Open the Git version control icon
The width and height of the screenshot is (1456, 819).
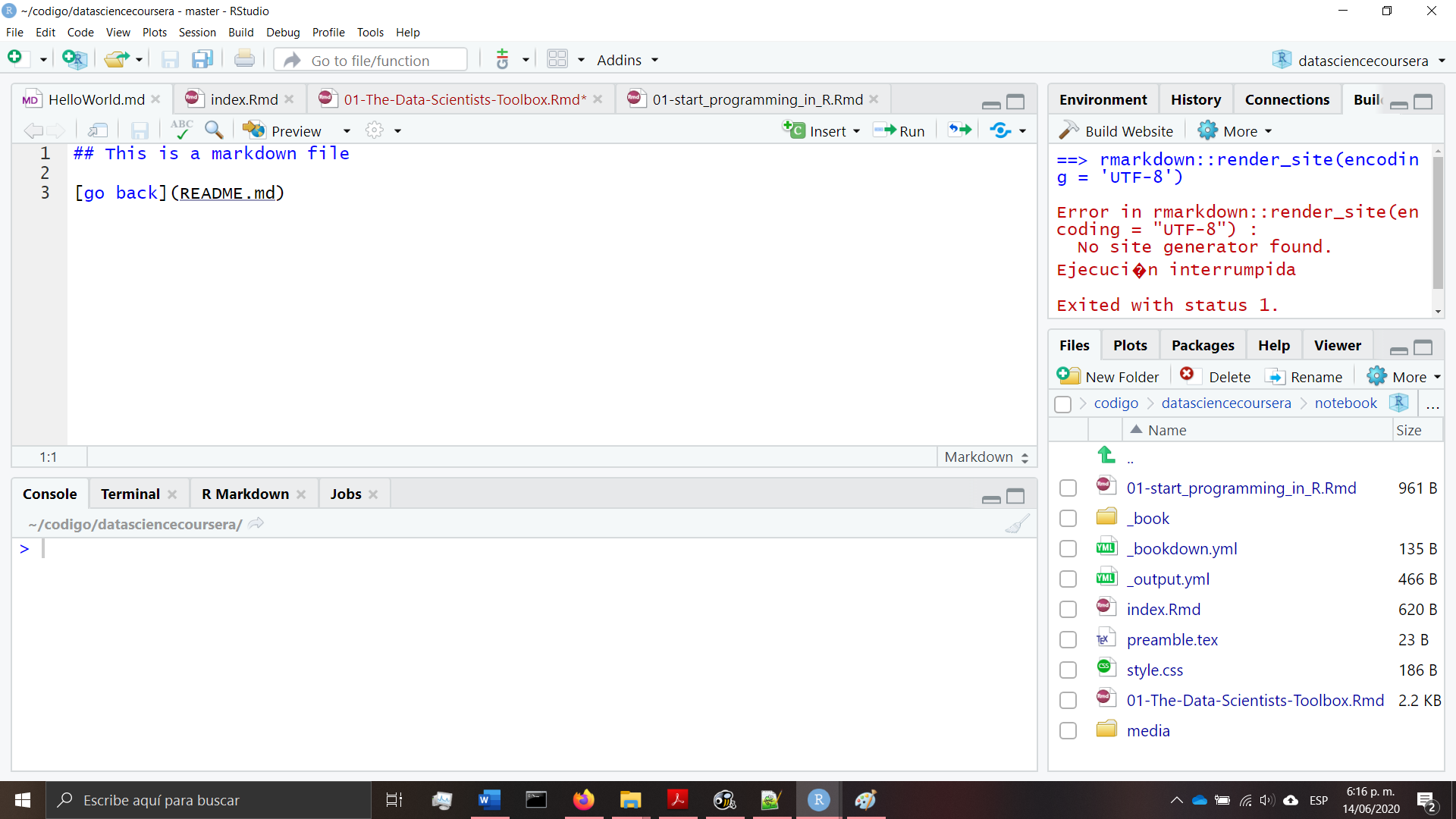503,58
